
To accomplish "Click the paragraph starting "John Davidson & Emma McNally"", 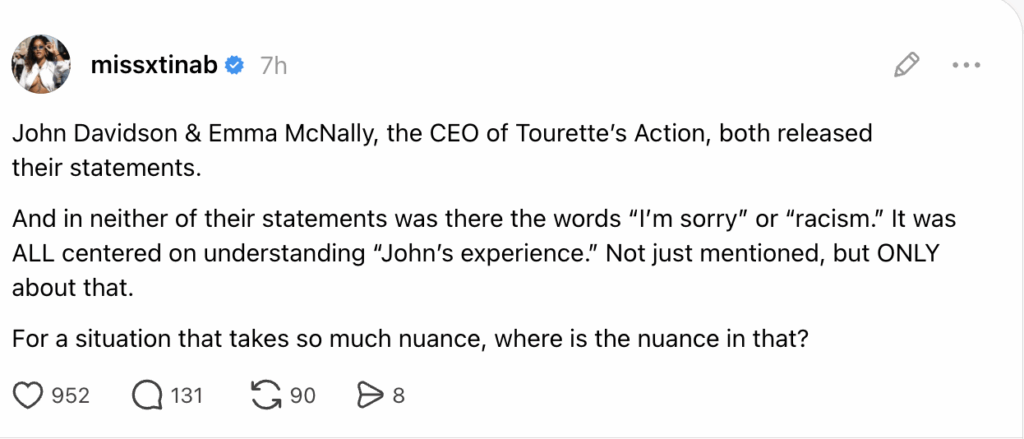I will pyautogui.click(x=429, y=133).
